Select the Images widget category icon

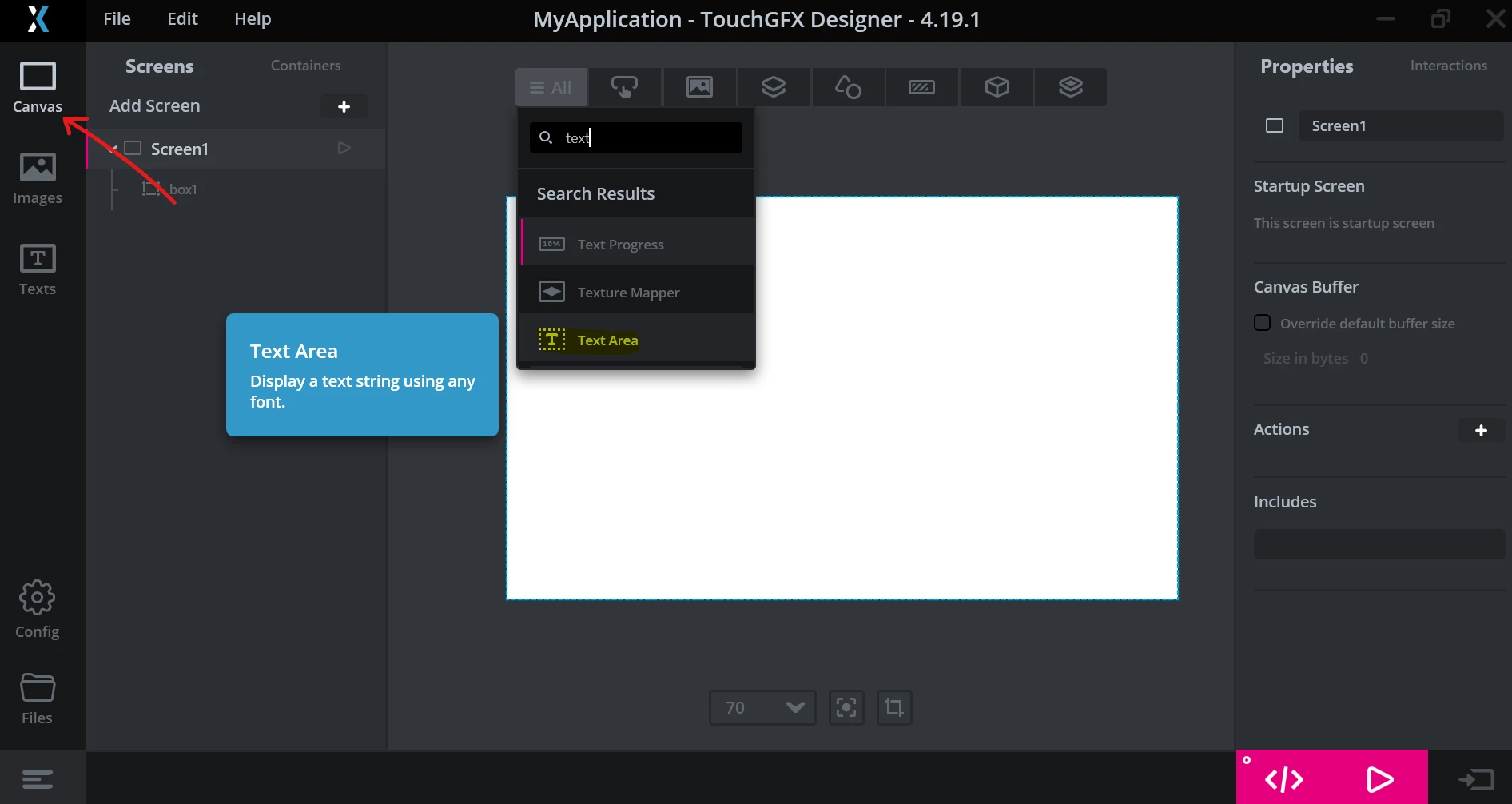tap(699, 87)
